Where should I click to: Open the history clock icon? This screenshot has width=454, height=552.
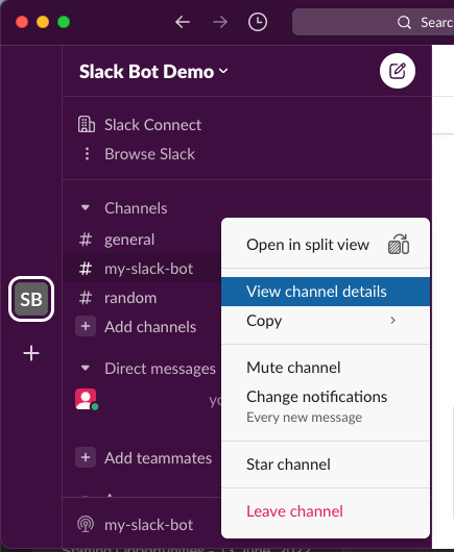point(258,22)
